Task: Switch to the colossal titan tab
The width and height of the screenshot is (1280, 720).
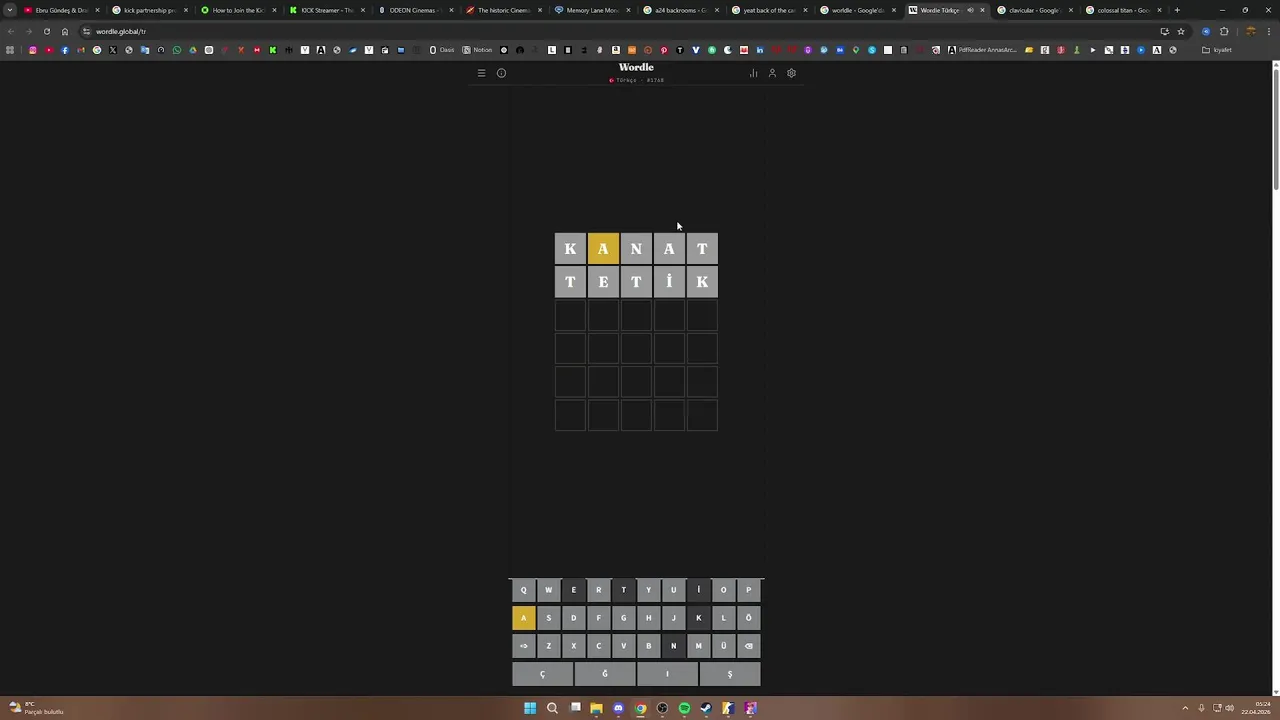Action: [x=1122, y=10]
